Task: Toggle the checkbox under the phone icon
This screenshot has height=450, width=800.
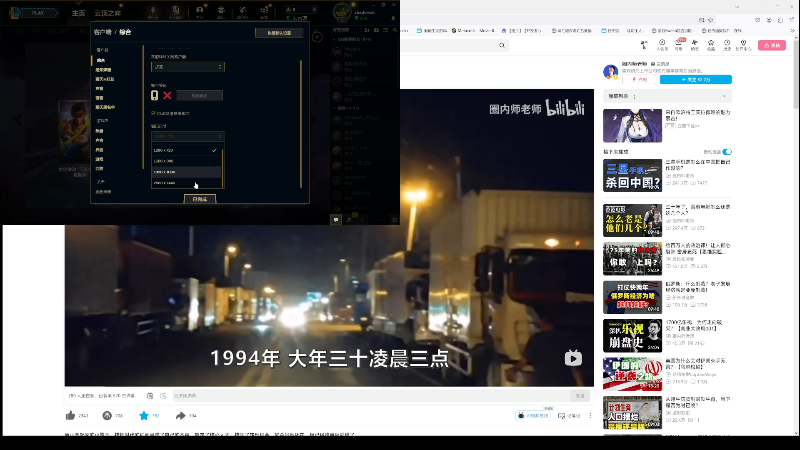Action: [153, 113]
